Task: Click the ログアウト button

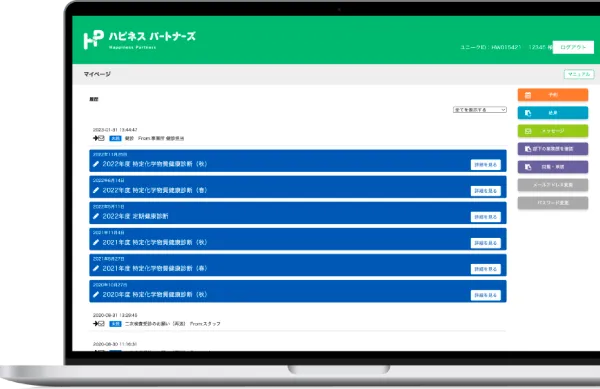Action: 573,47
